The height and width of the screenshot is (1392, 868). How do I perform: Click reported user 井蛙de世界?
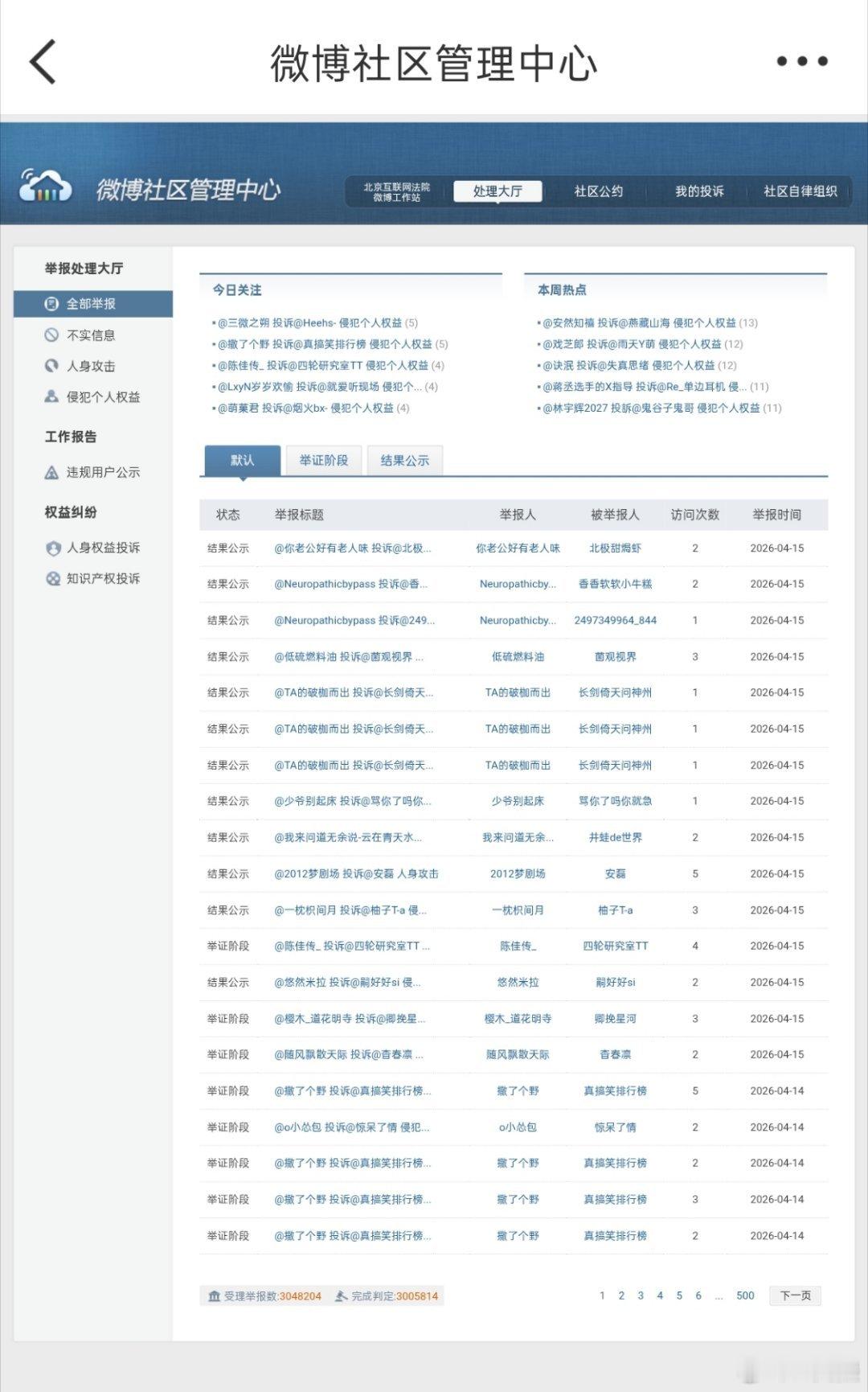(x=616, y=837)
